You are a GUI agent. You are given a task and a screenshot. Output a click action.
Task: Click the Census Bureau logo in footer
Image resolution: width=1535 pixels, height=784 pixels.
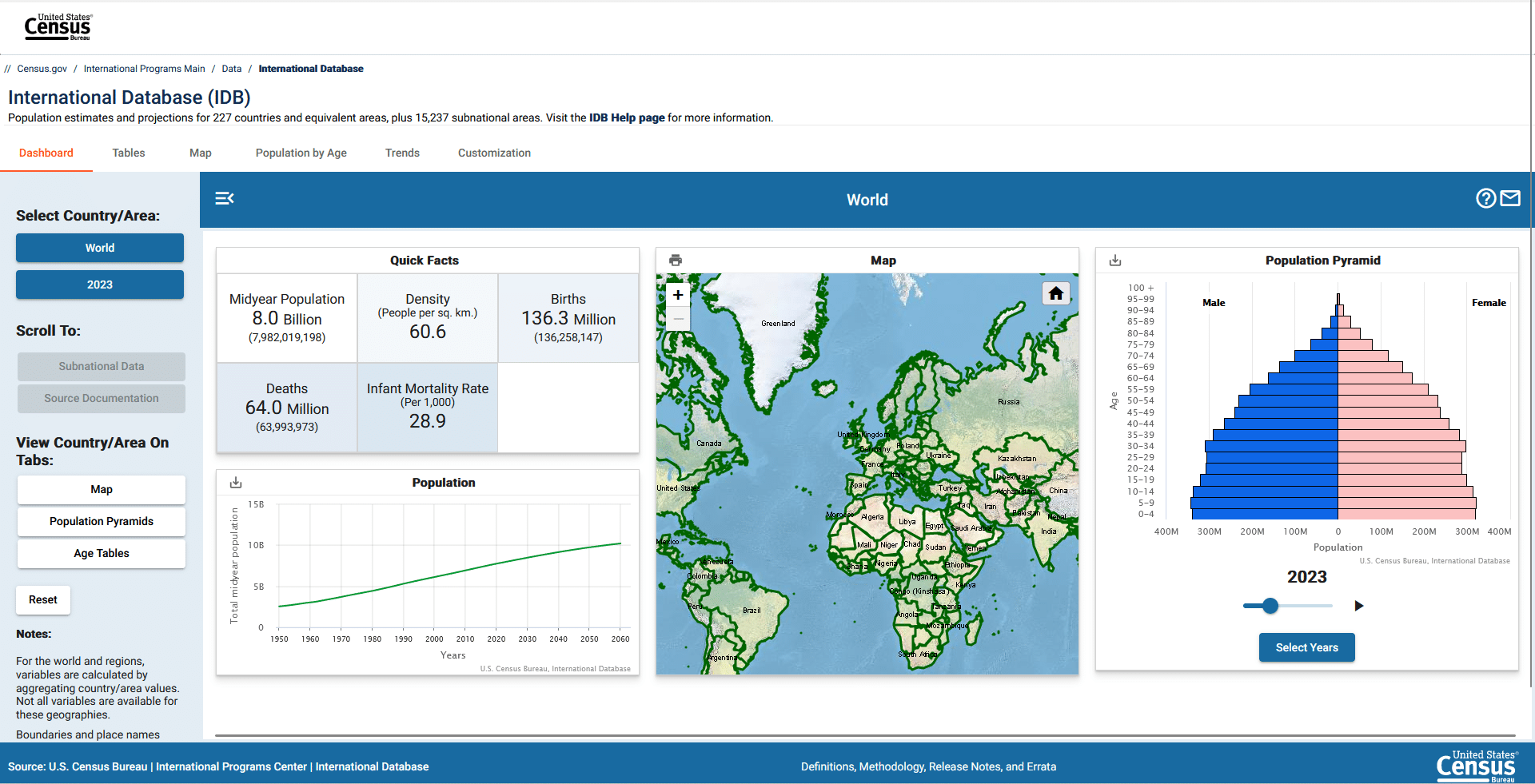tap(1476, 766)
